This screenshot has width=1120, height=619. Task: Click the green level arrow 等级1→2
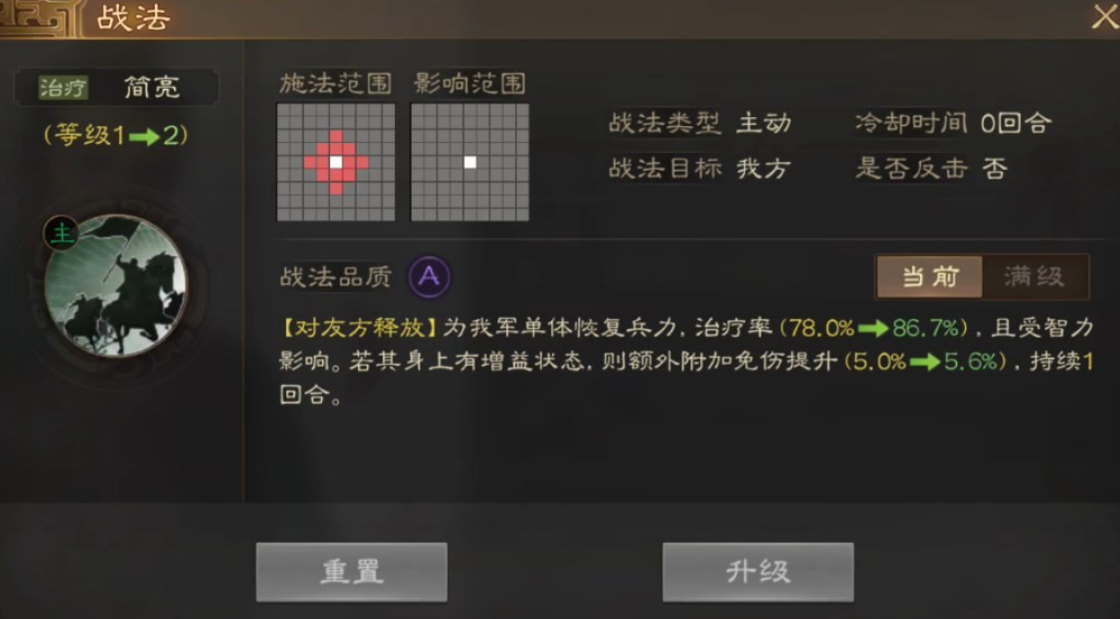tap(144, 136)
